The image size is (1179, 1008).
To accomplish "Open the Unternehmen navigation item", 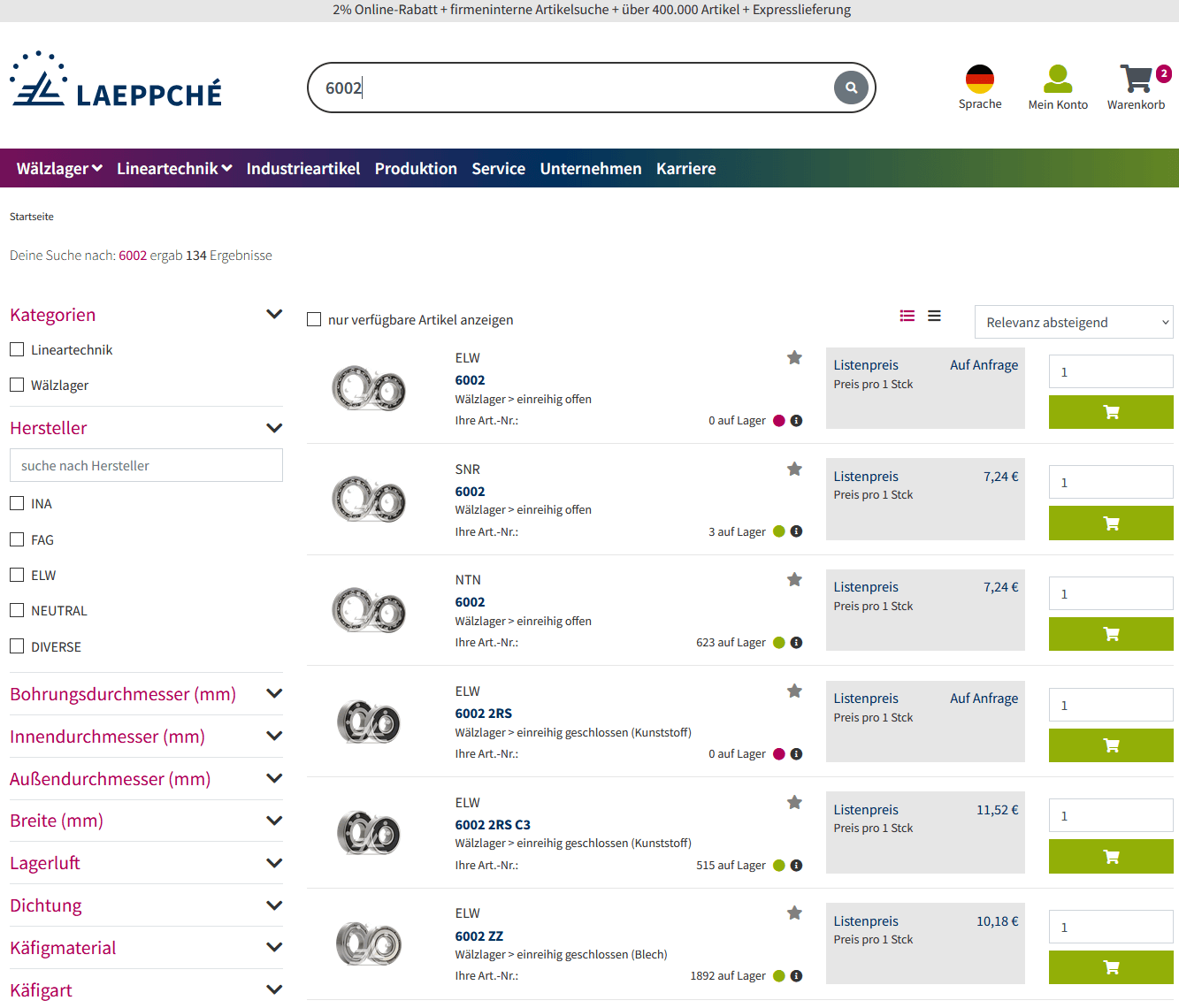I will tap(591, 168).
